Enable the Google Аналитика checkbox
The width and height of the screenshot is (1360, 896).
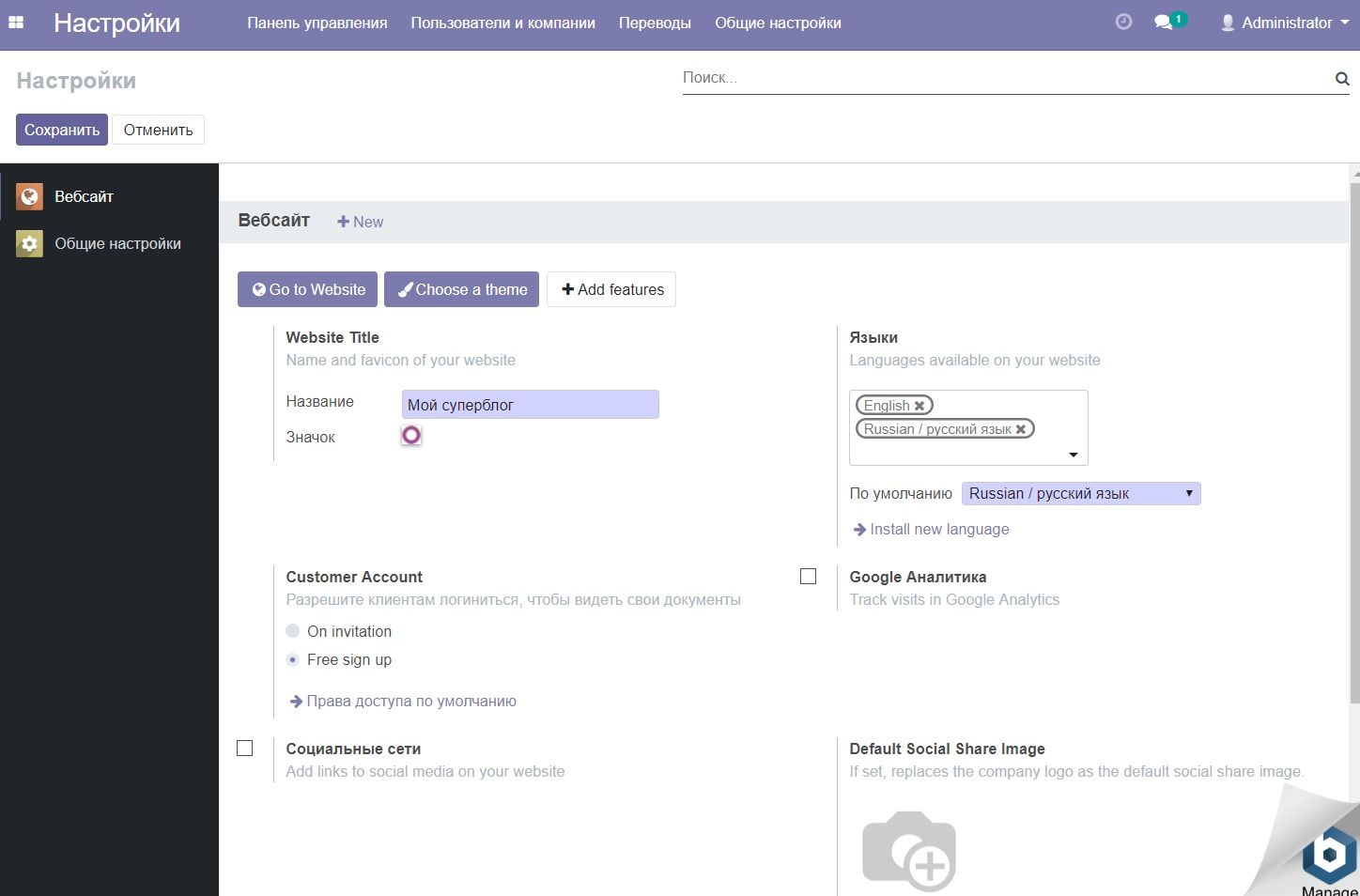pos(808,576)
